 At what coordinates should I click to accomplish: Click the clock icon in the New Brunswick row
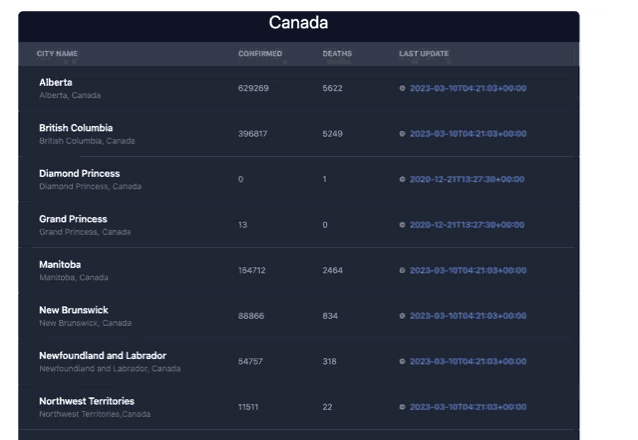402,316
